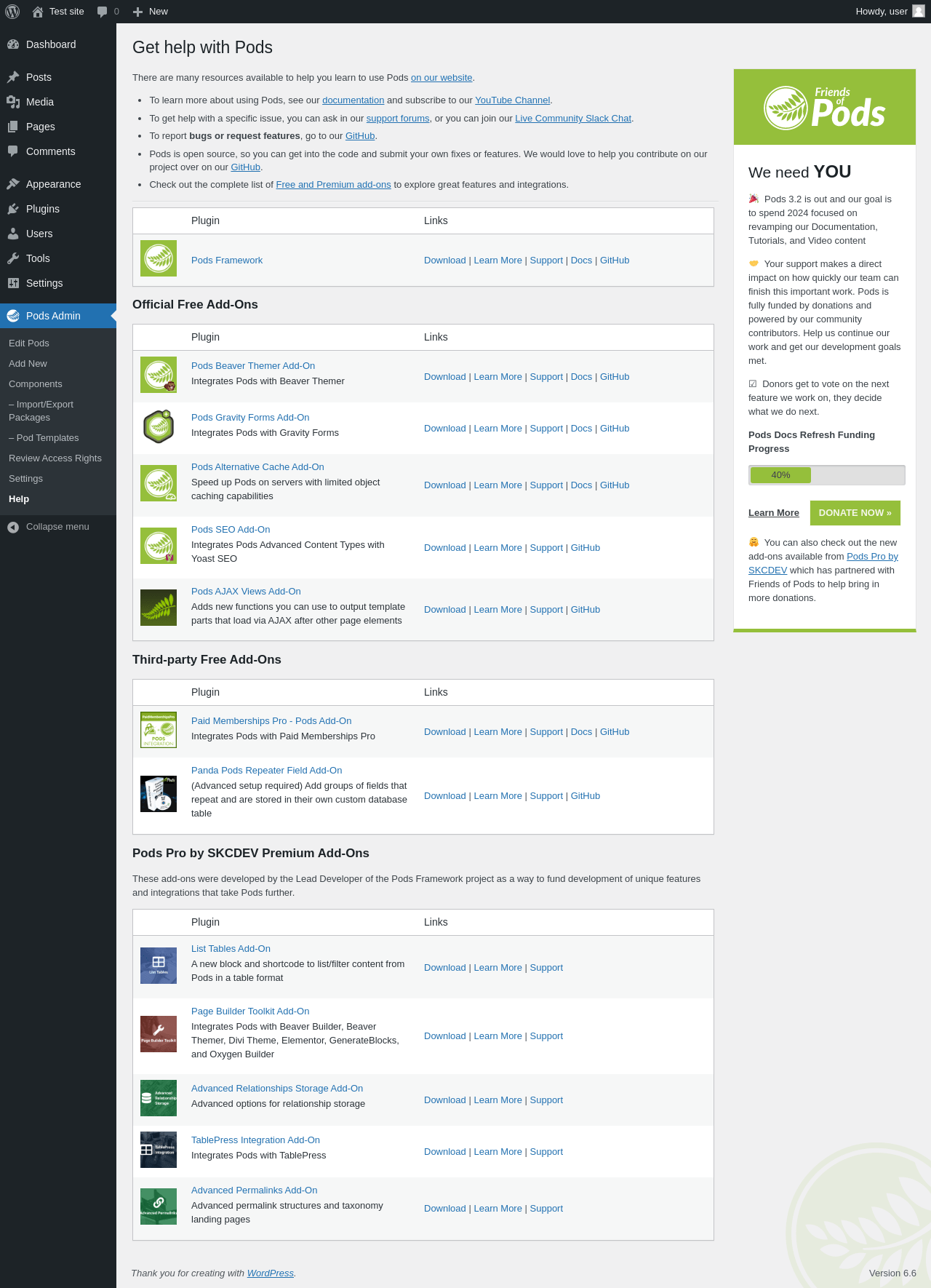Click the Pods SEO Add-On logo
This screenshot has height=1288, width=931.
[159, 546]
